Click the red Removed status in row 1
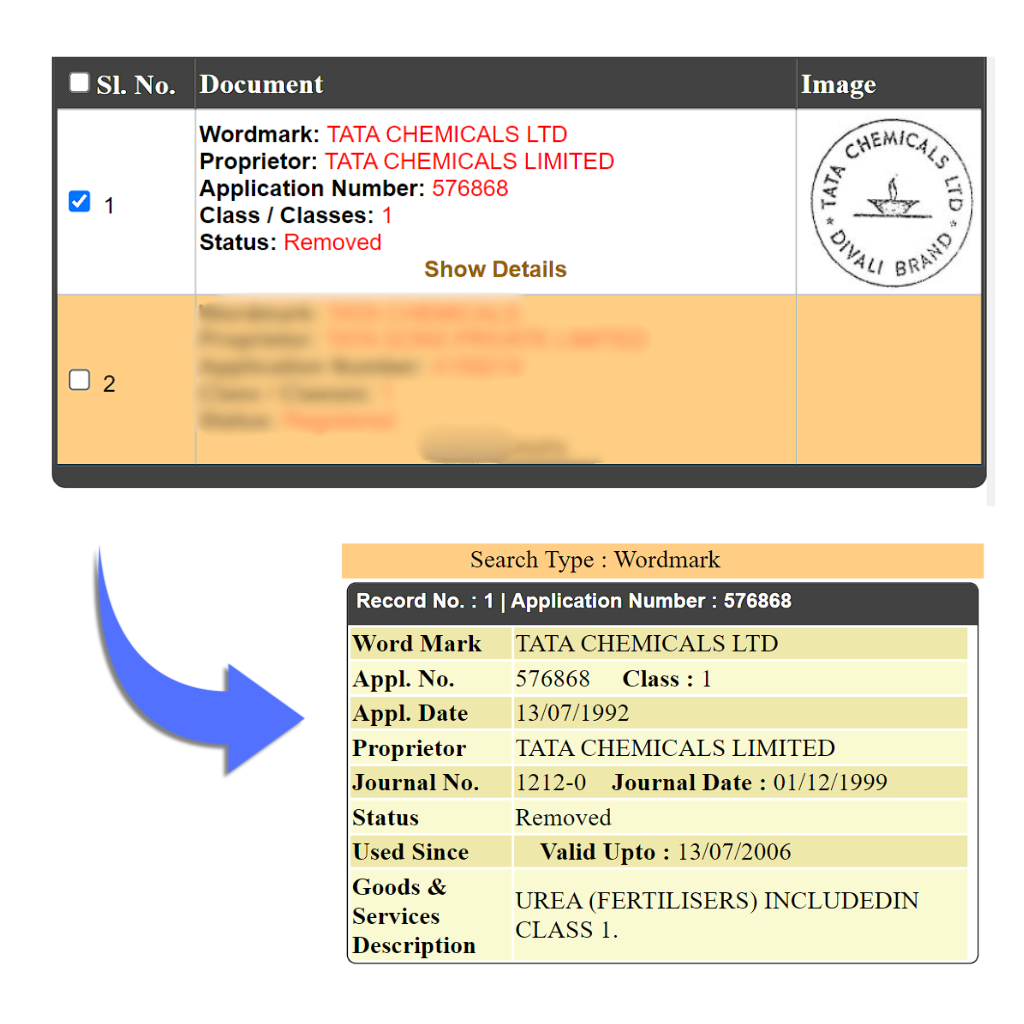The width and height of the screenshot is (1024, 1024). (x=332, y=242)
